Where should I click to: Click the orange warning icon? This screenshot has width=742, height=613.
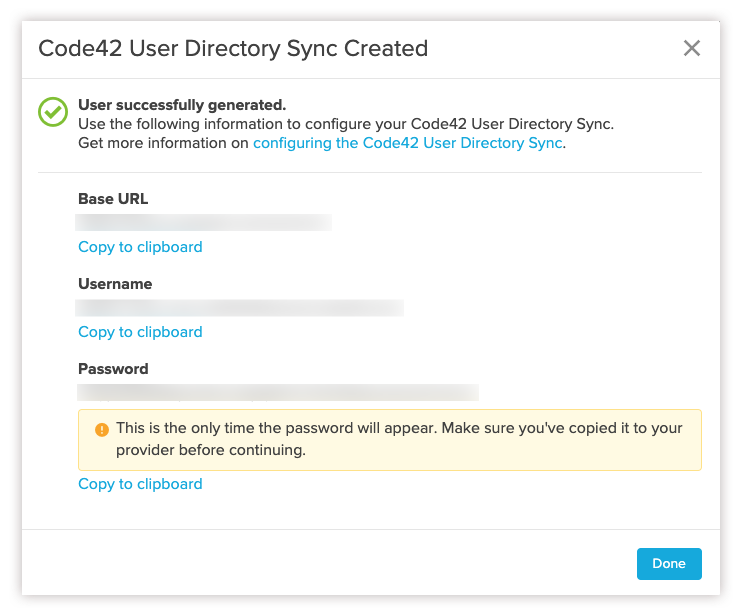tap(102, 429)
